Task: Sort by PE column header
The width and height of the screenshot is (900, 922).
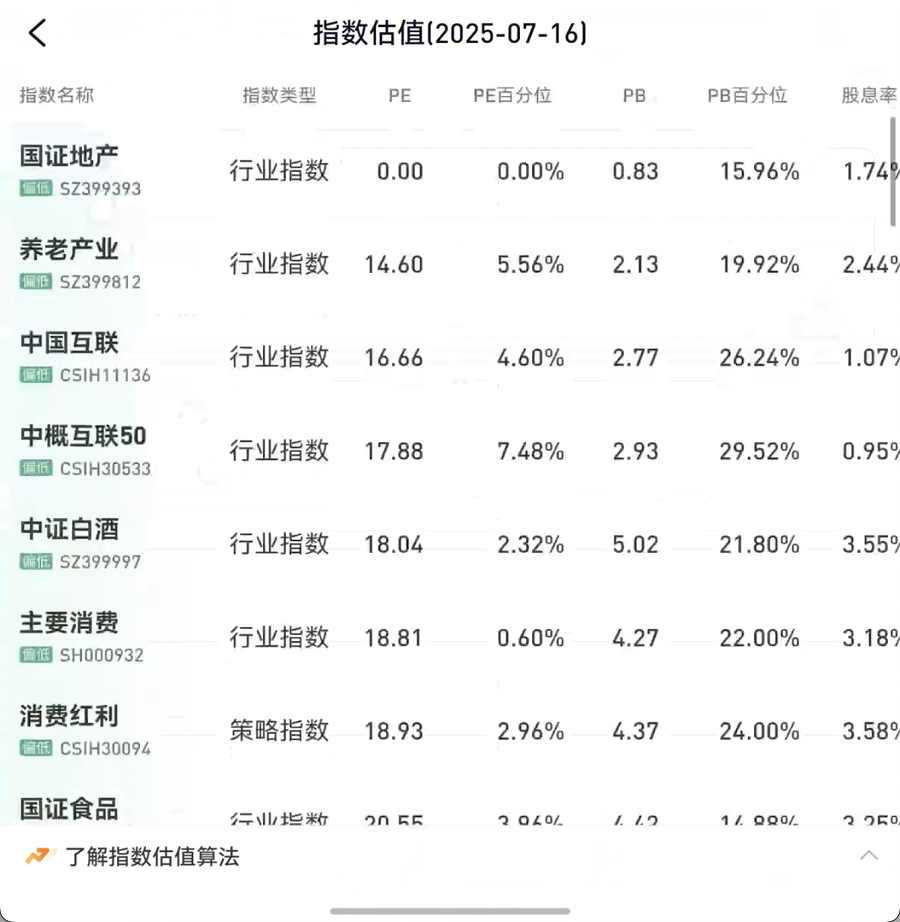Action: click(400, 95)
